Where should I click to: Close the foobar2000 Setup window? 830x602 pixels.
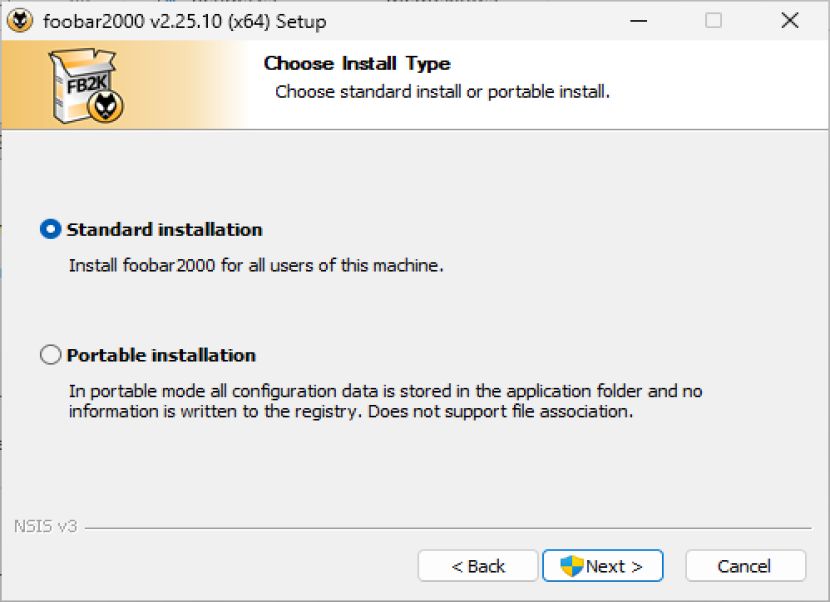click(790, 21)
